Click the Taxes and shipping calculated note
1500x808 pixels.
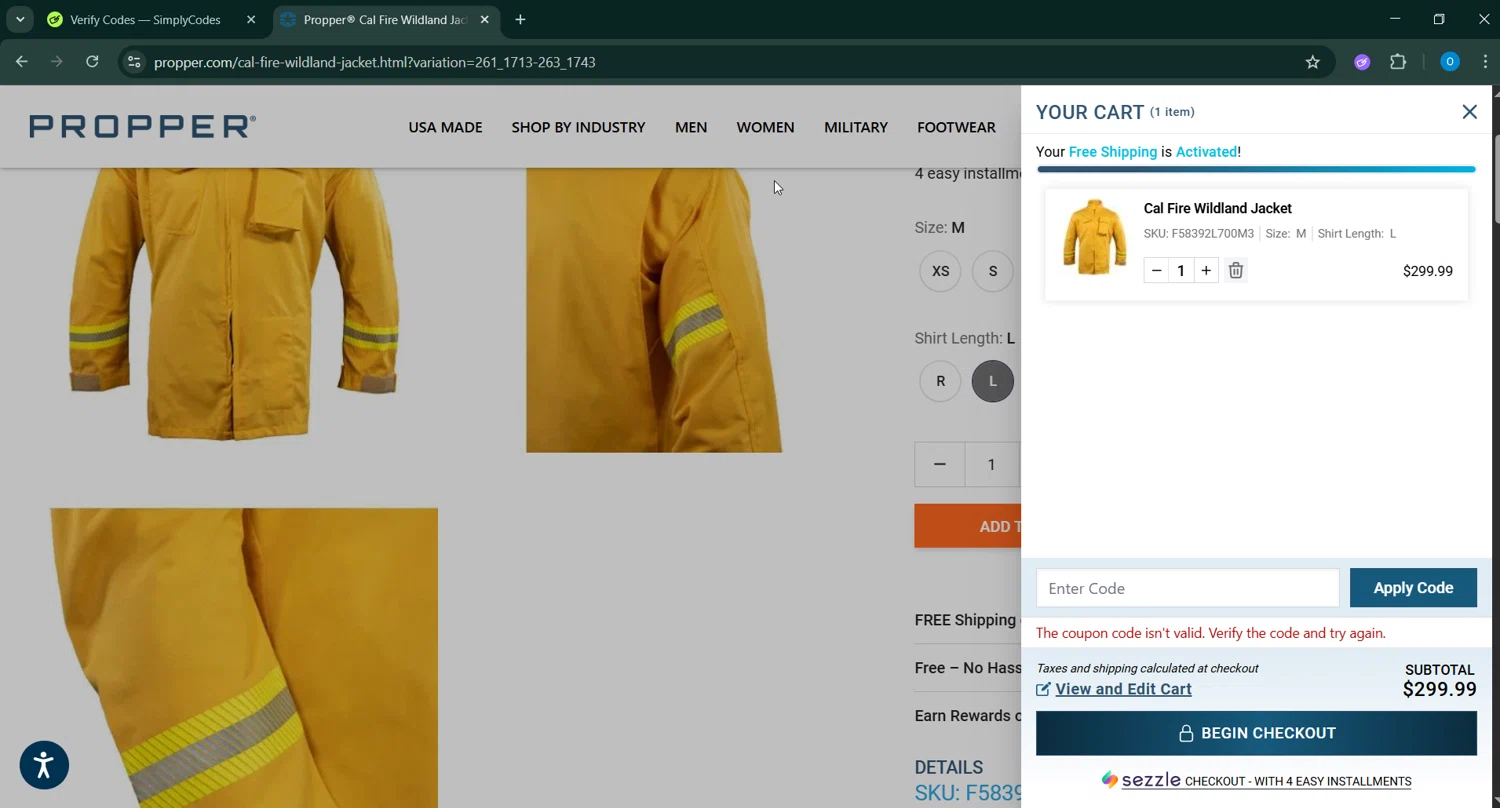point(1147,668)
